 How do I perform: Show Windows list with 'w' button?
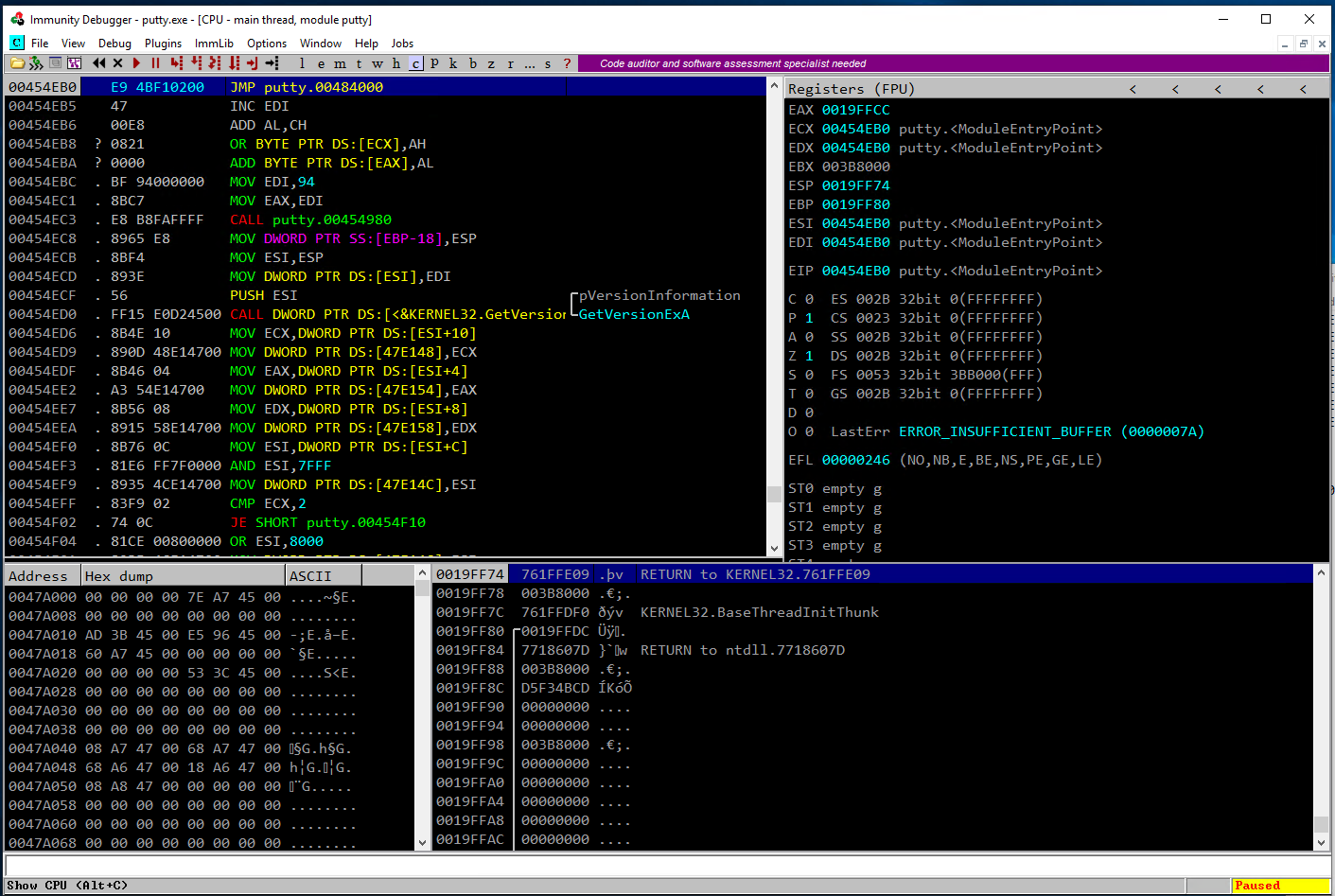[x=378, y=63]
